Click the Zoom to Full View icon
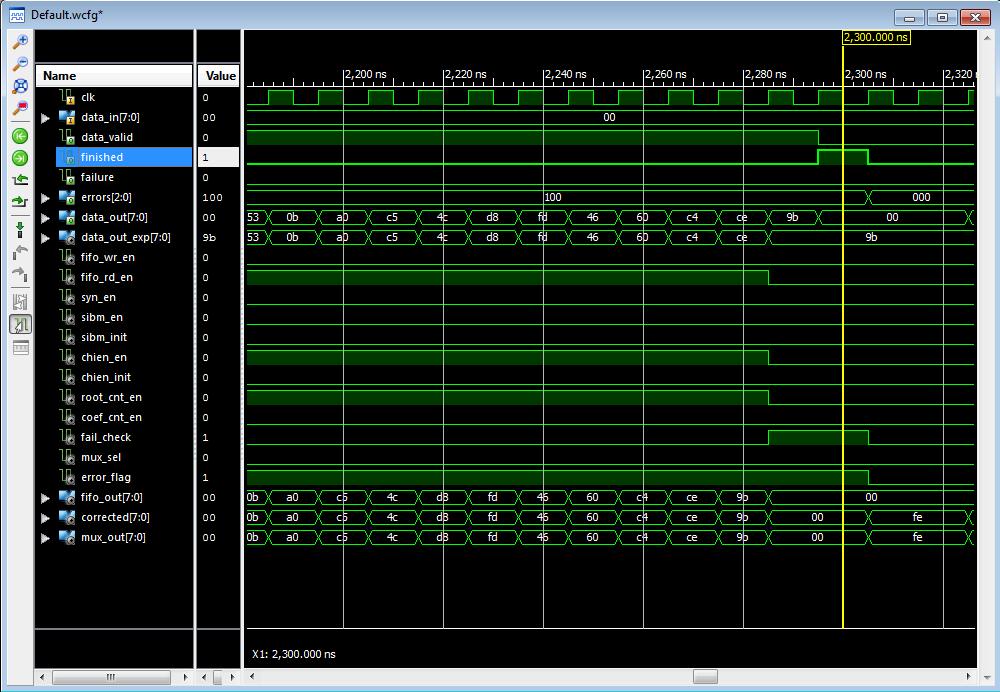 pyautogui.click(x=20, y=85)
